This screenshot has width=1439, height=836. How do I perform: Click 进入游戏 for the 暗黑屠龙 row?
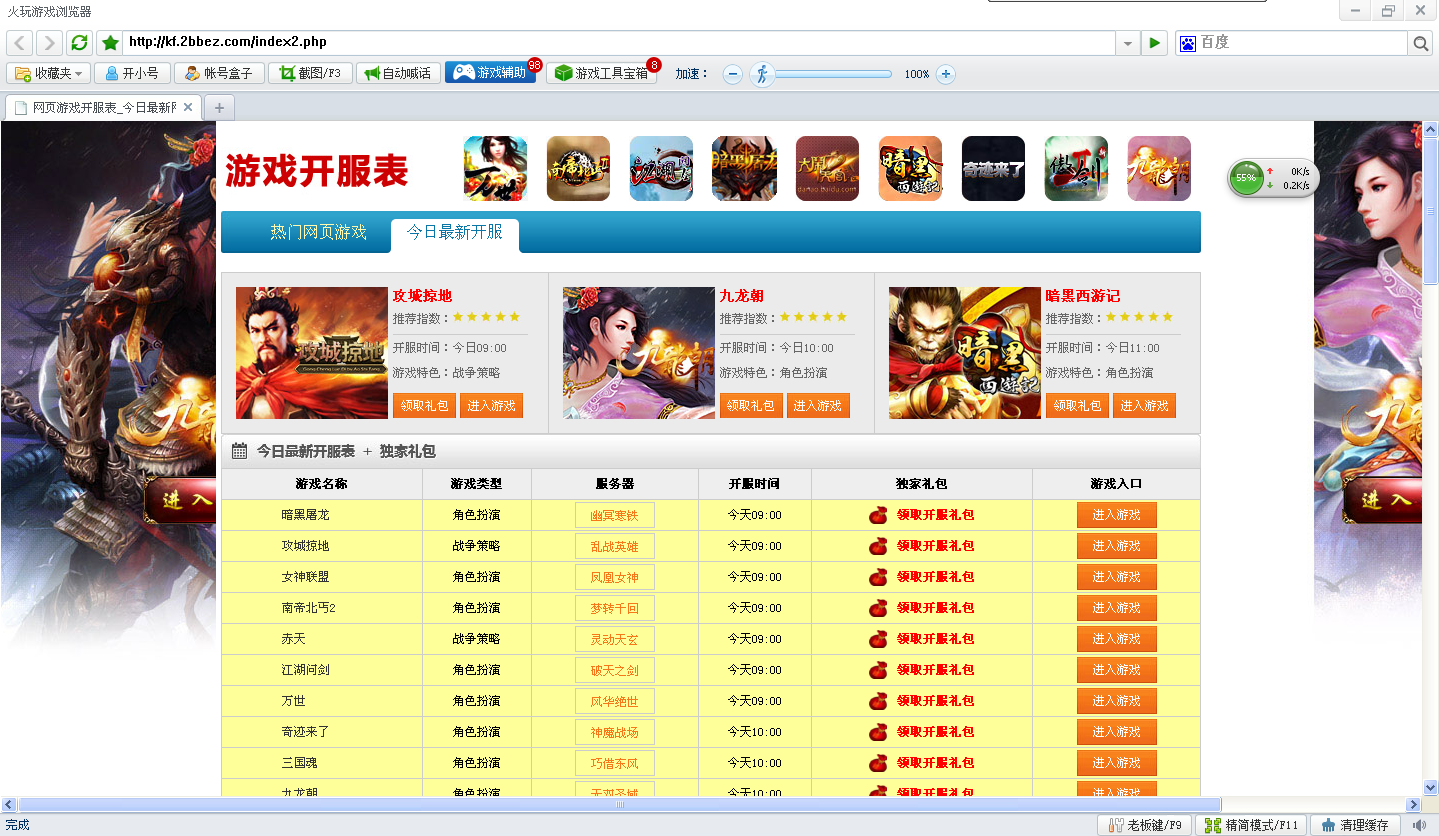tap(1116, 515)
